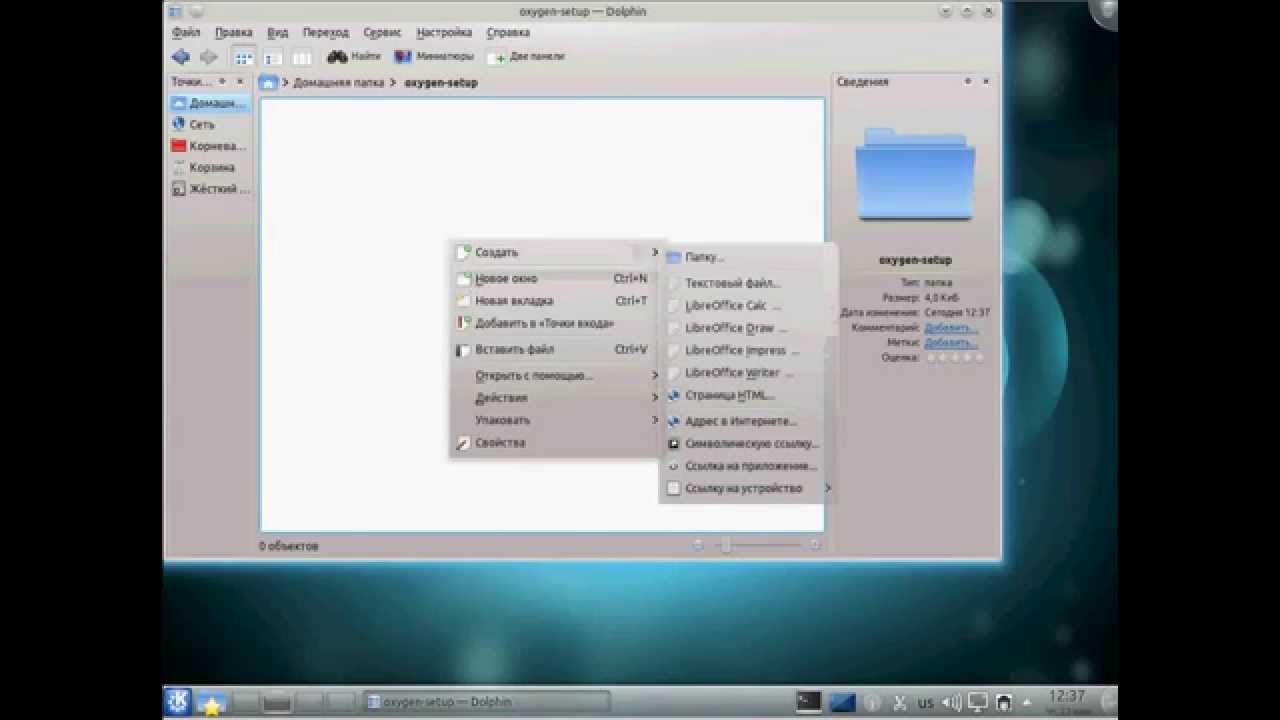Click Добавить link next to Метки

point(951,343)
